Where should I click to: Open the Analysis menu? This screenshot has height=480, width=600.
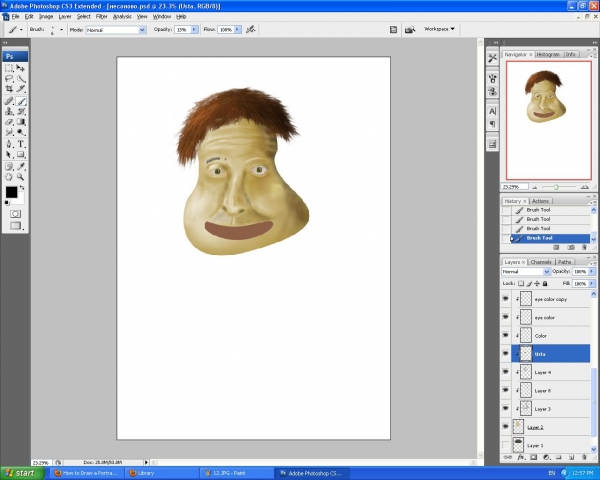tap(122, 16)
